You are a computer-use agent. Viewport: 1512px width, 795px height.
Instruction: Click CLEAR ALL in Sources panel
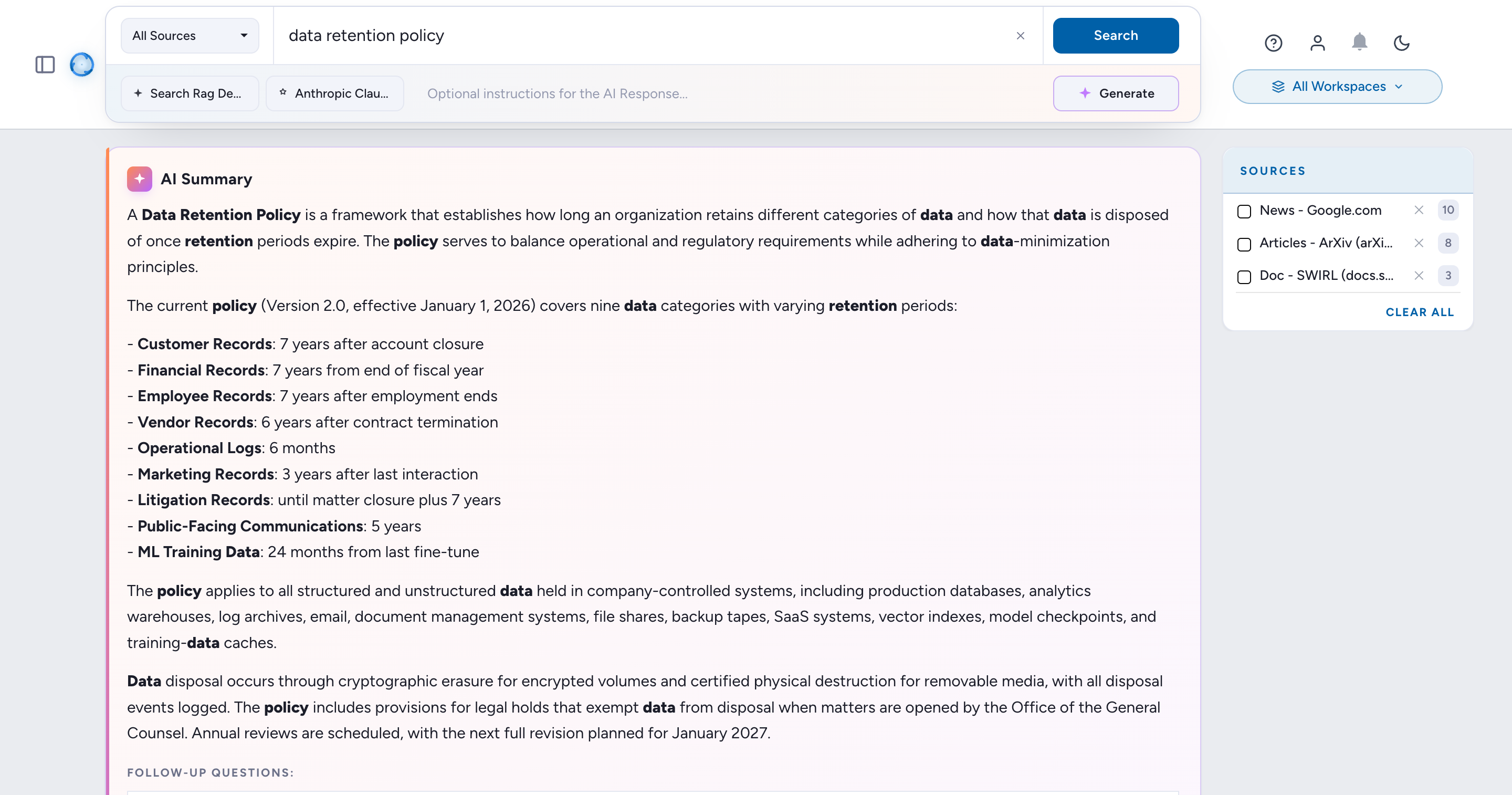tap(1419, 312)
